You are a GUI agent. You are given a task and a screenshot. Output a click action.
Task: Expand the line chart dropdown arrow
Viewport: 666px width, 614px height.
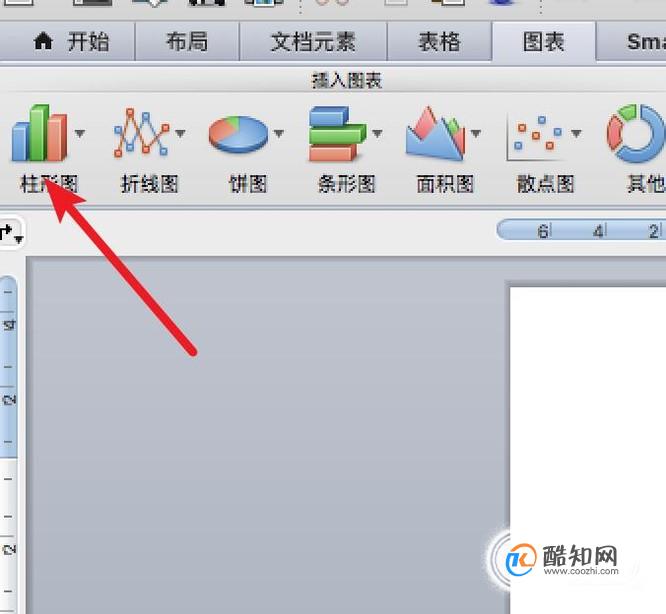click(180, 133)
